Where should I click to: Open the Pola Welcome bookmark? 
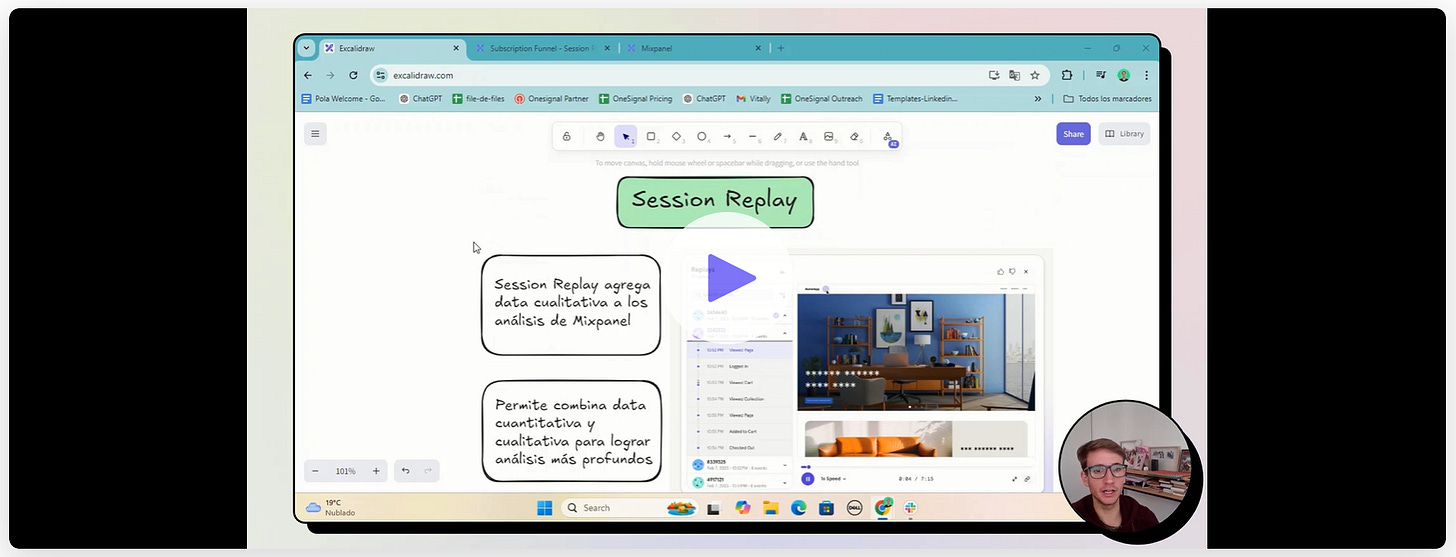pos(344,99)
